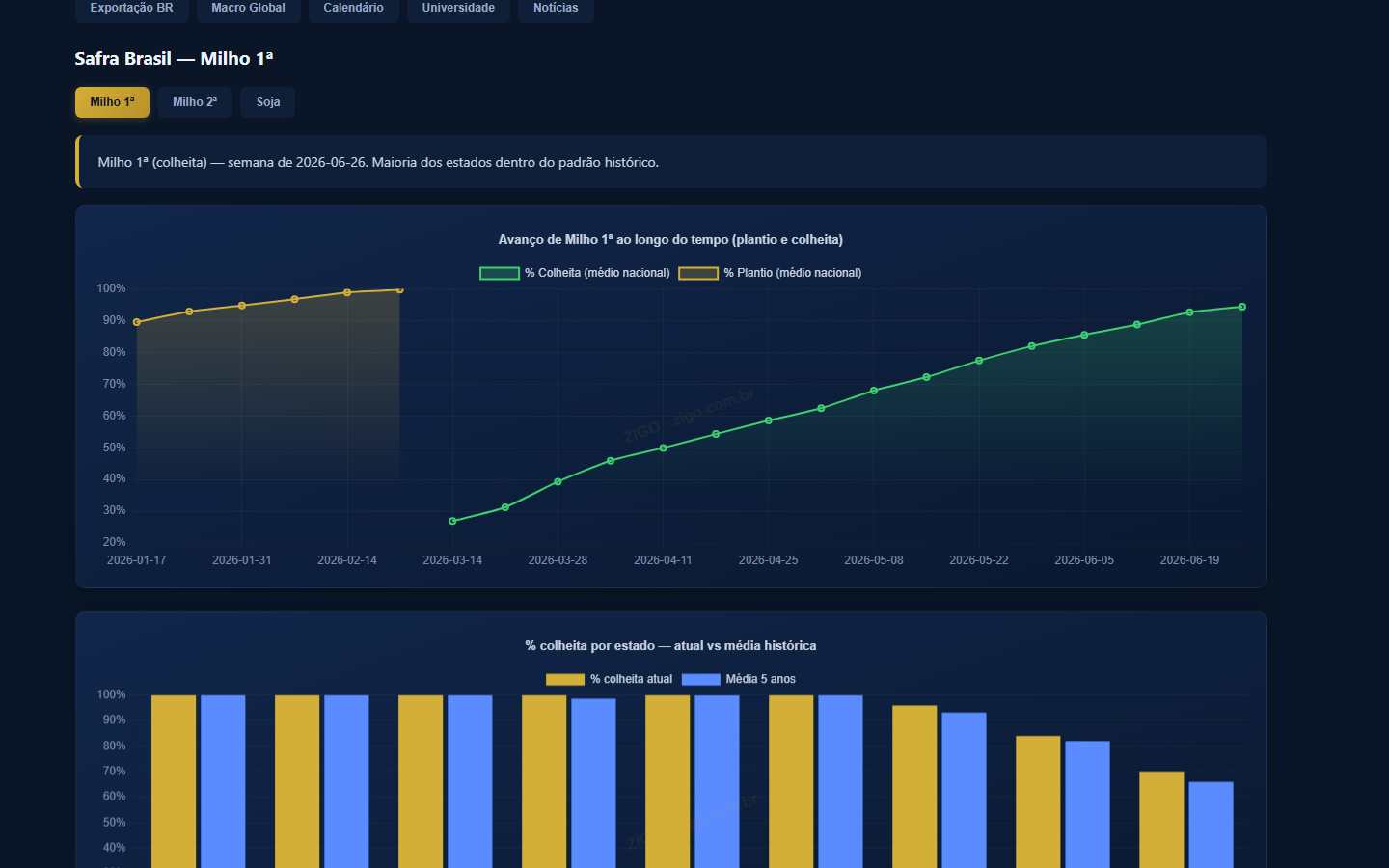1389x868 pixels.
Task: Click the harvest data point at 2026-03-14
Action: click(453, 521)
